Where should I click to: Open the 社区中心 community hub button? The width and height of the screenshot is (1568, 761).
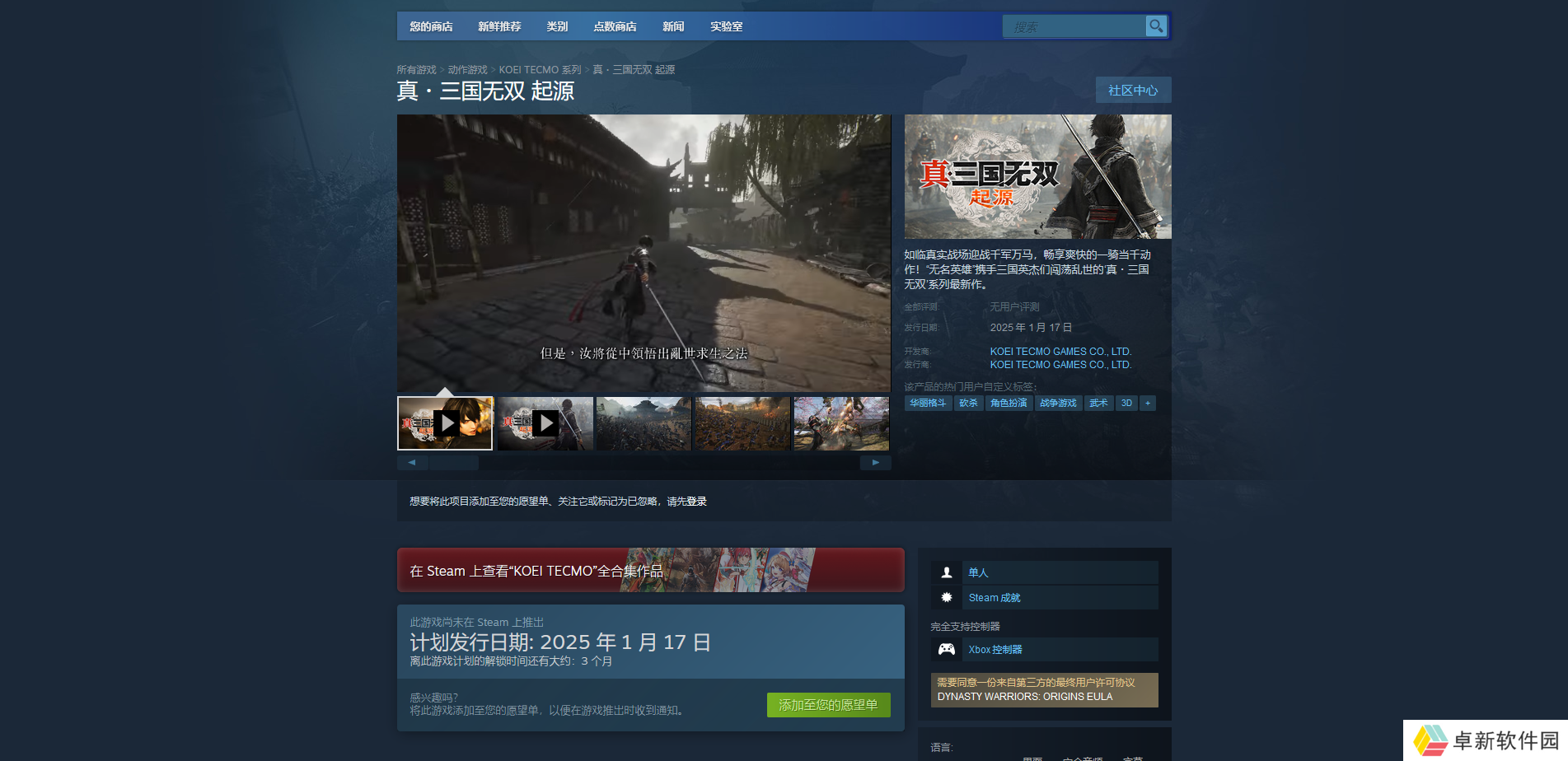point(1133,91)
